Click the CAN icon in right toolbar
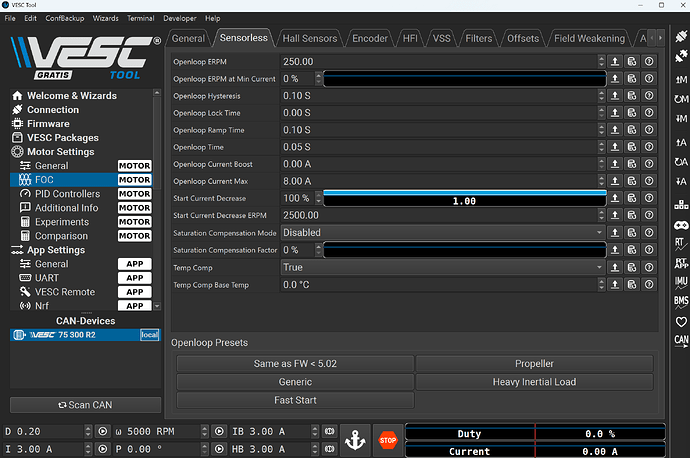The height and width of the screenshot is (458, 690). coord(681,341)
